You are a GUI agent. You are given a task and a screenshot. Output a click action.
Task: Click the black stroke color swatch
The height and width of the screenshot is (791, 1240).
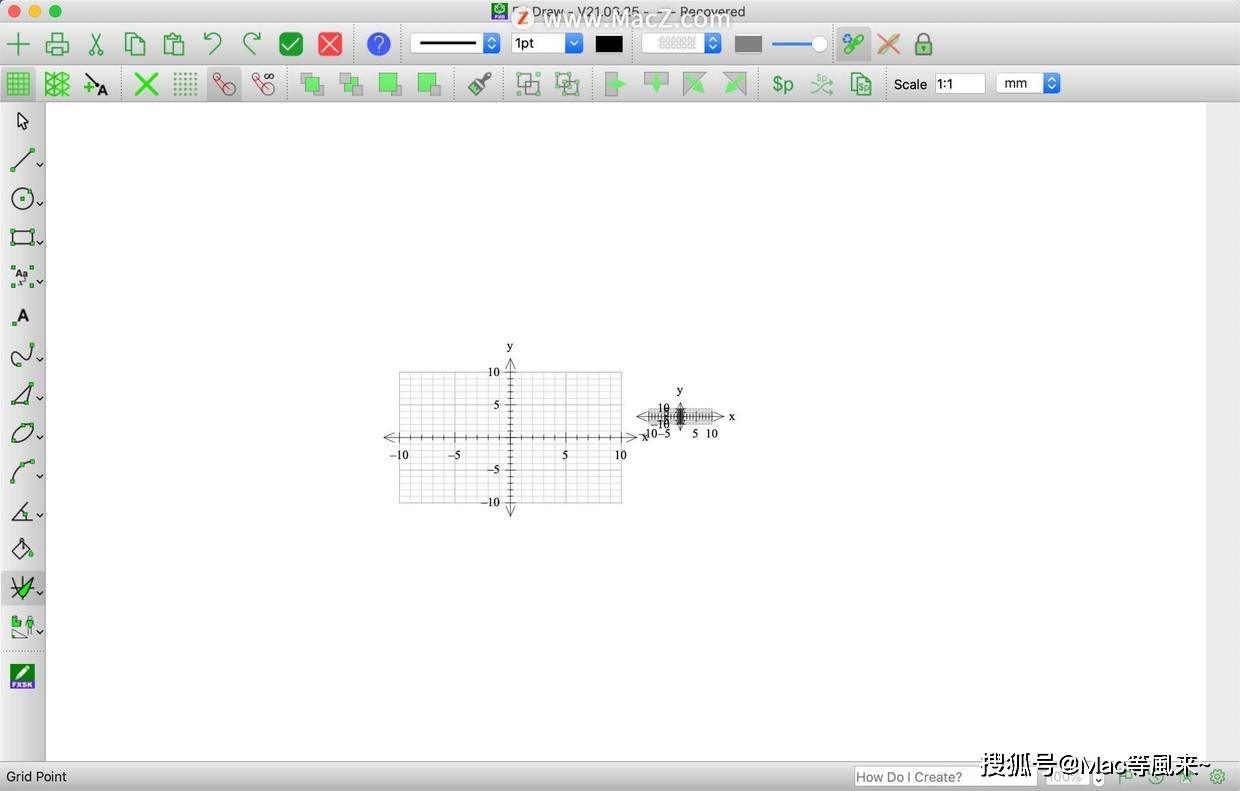point(609,43)
